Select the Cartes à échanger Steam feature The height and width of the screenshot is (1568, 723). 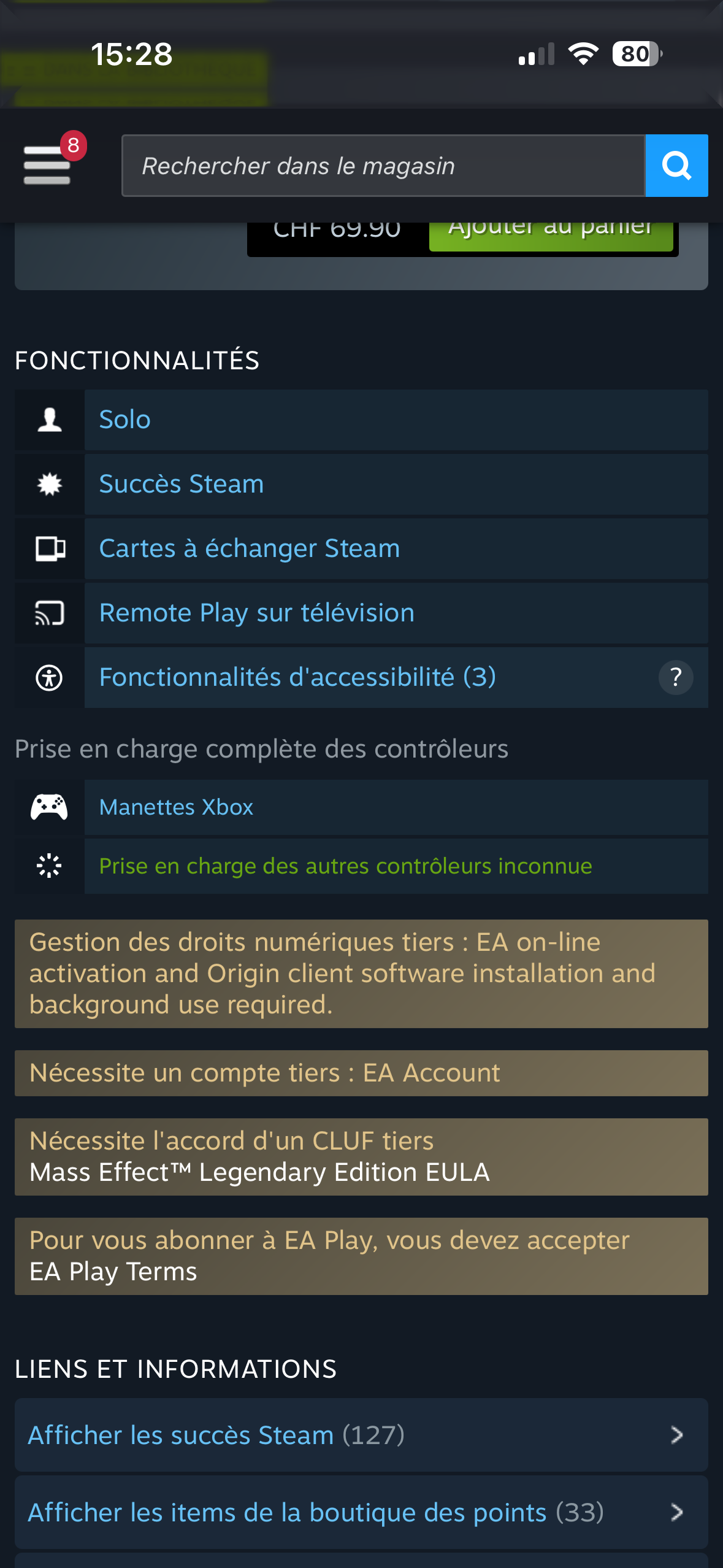pyautogui.click(x=250, y=549)
